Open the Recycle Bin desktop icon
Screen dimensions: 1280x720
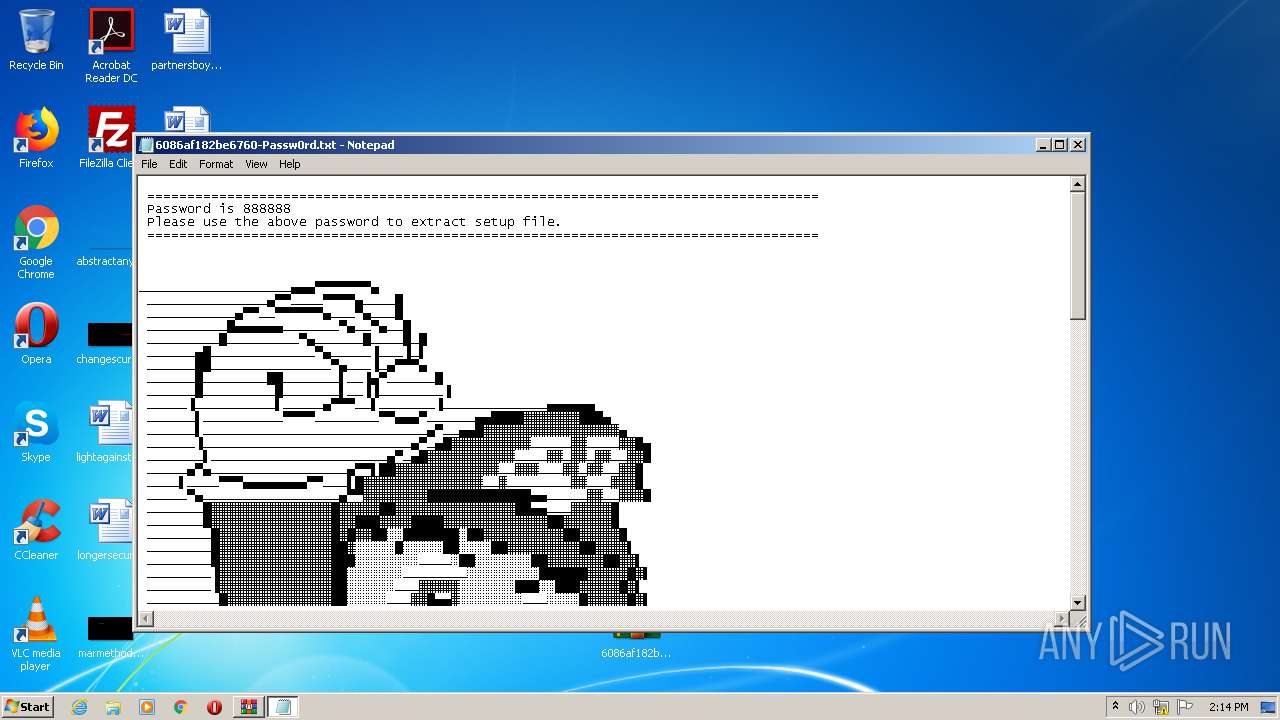pyautogui.click(x=36, y=40)
